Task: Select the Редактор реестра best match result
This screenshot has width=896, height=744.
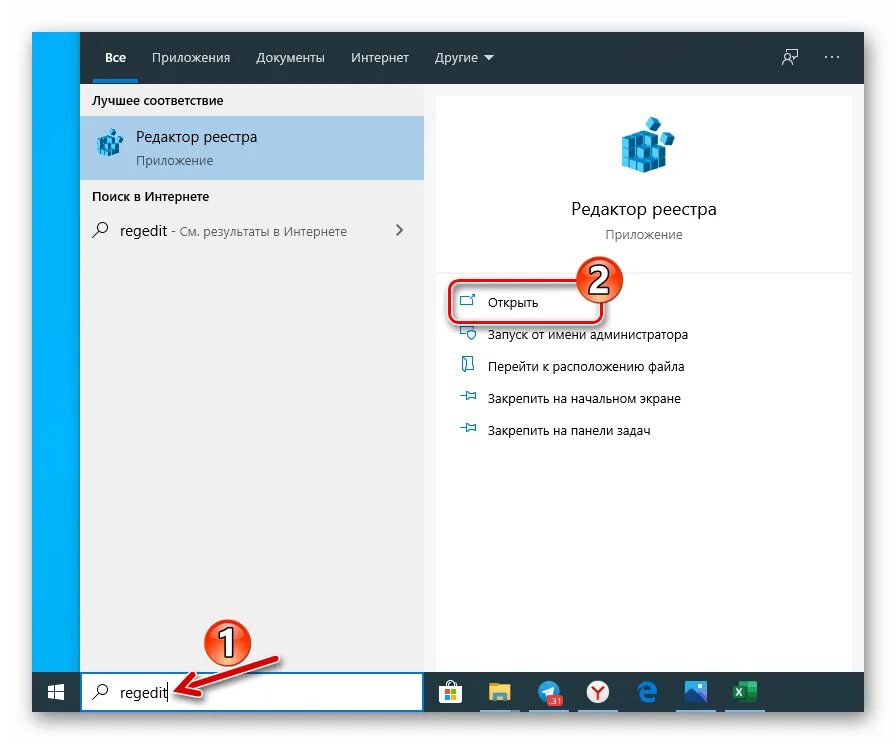Action: (x=252, y=148)
